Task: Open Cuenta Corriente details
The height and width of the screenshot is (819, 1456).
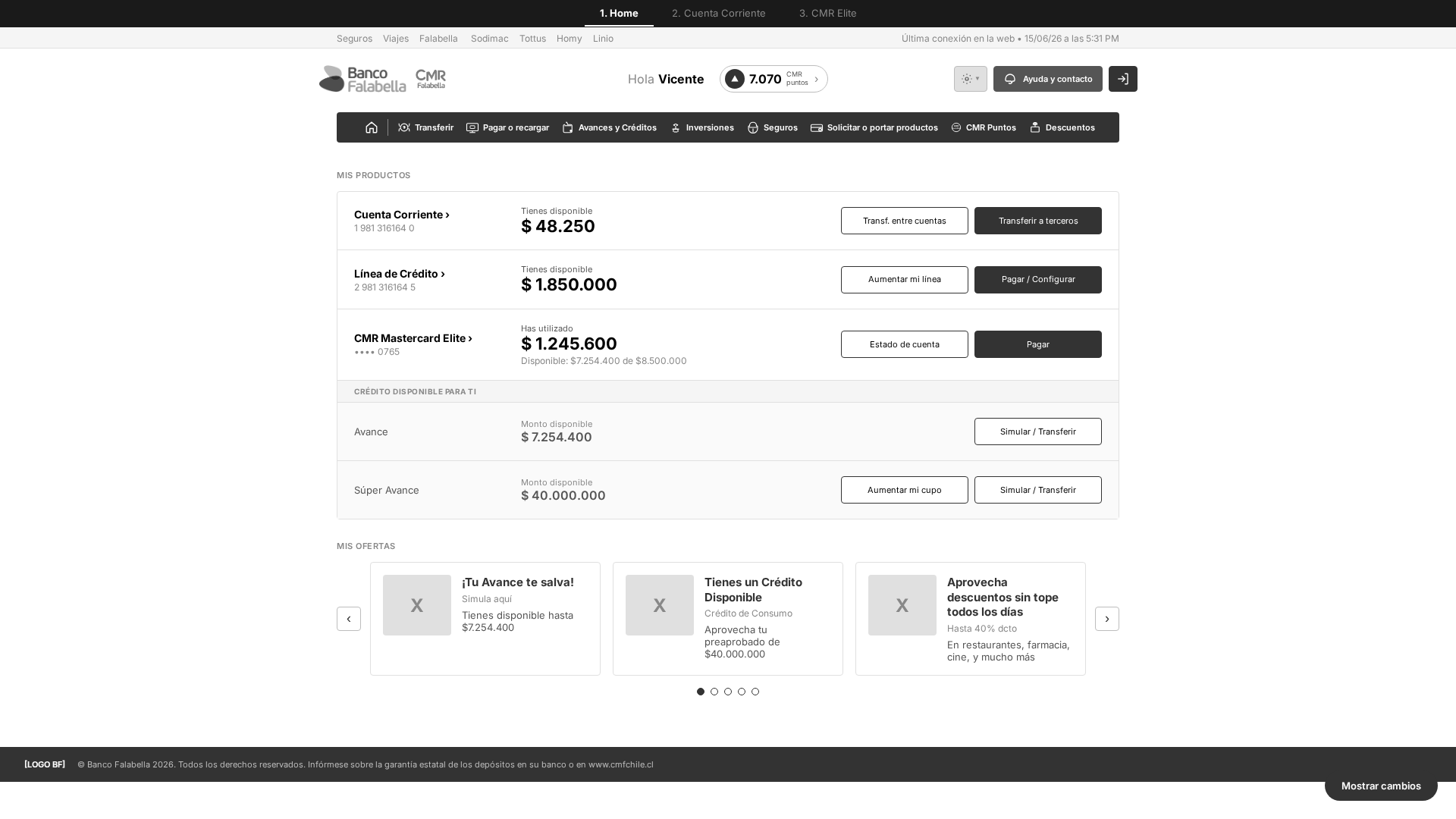Action: point(402,215)
